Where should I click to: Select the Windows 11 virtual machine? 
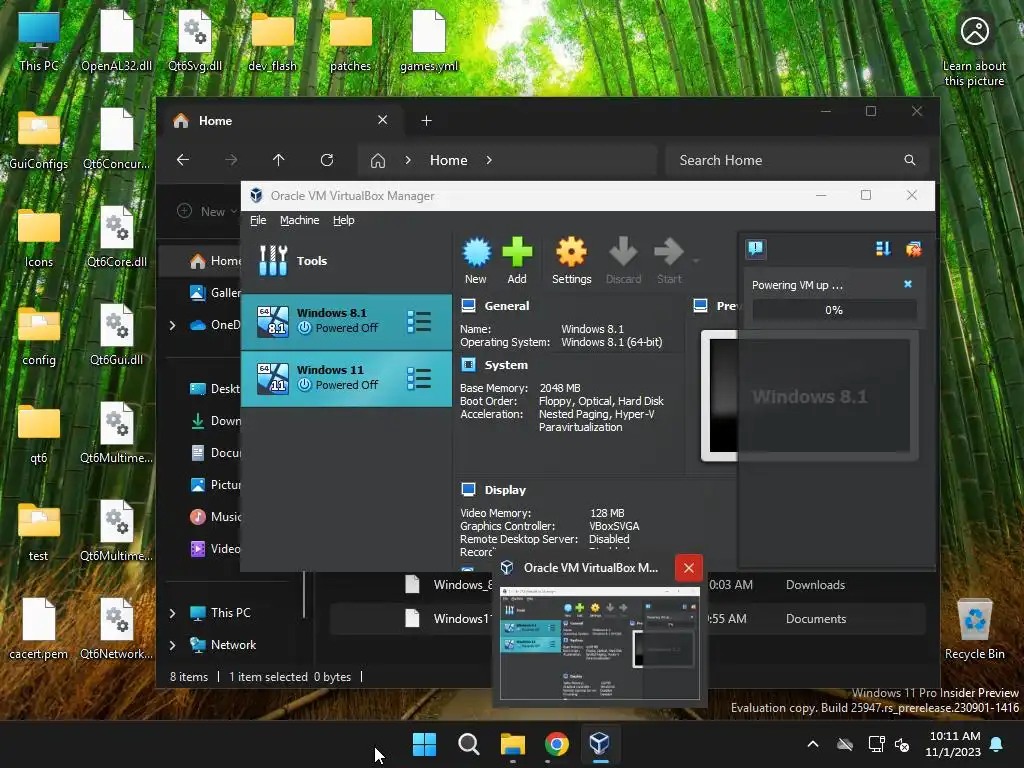(x=346, y=379)
